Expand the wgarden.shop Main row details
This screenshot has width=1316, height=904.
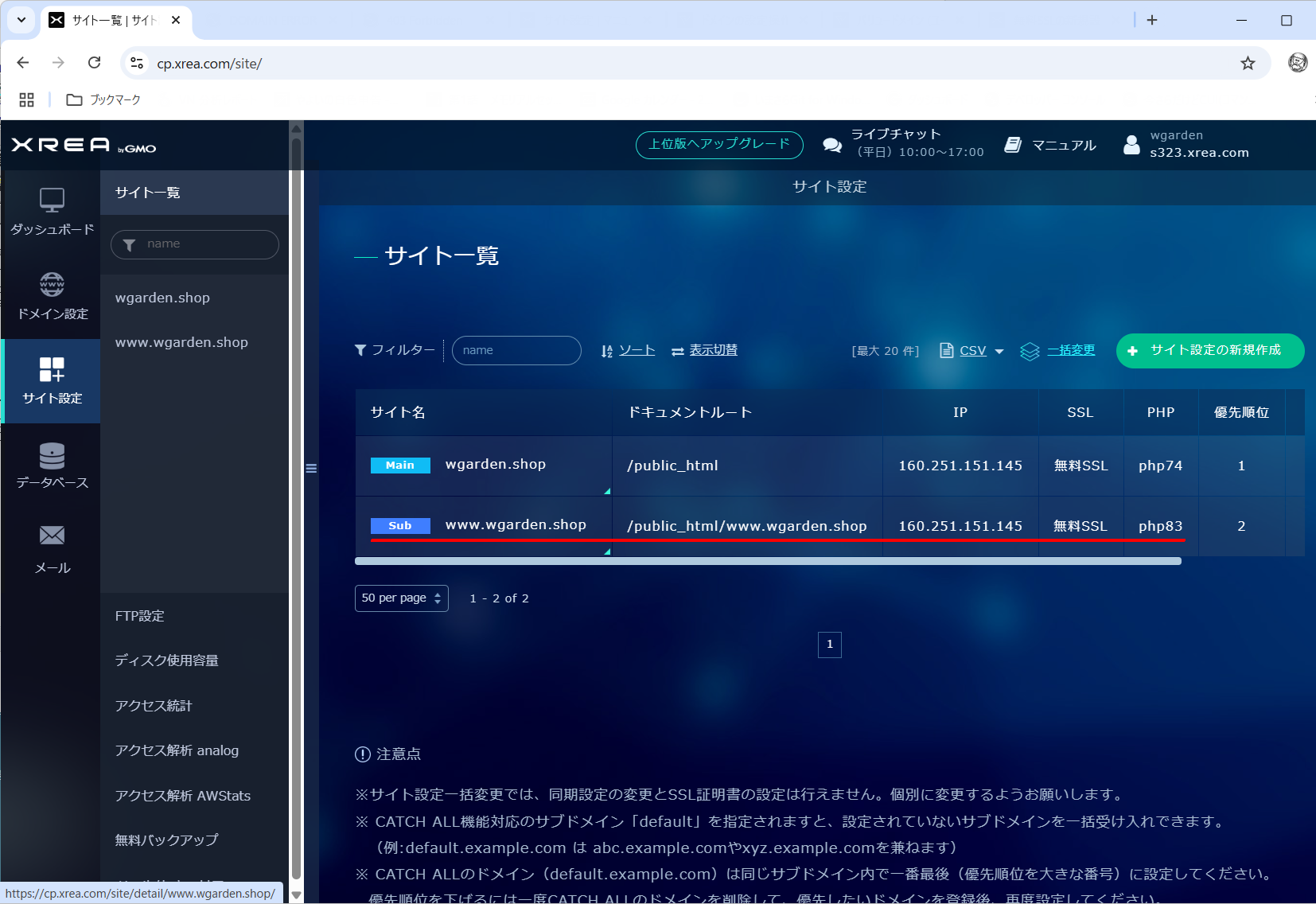[x=606, y=491]
